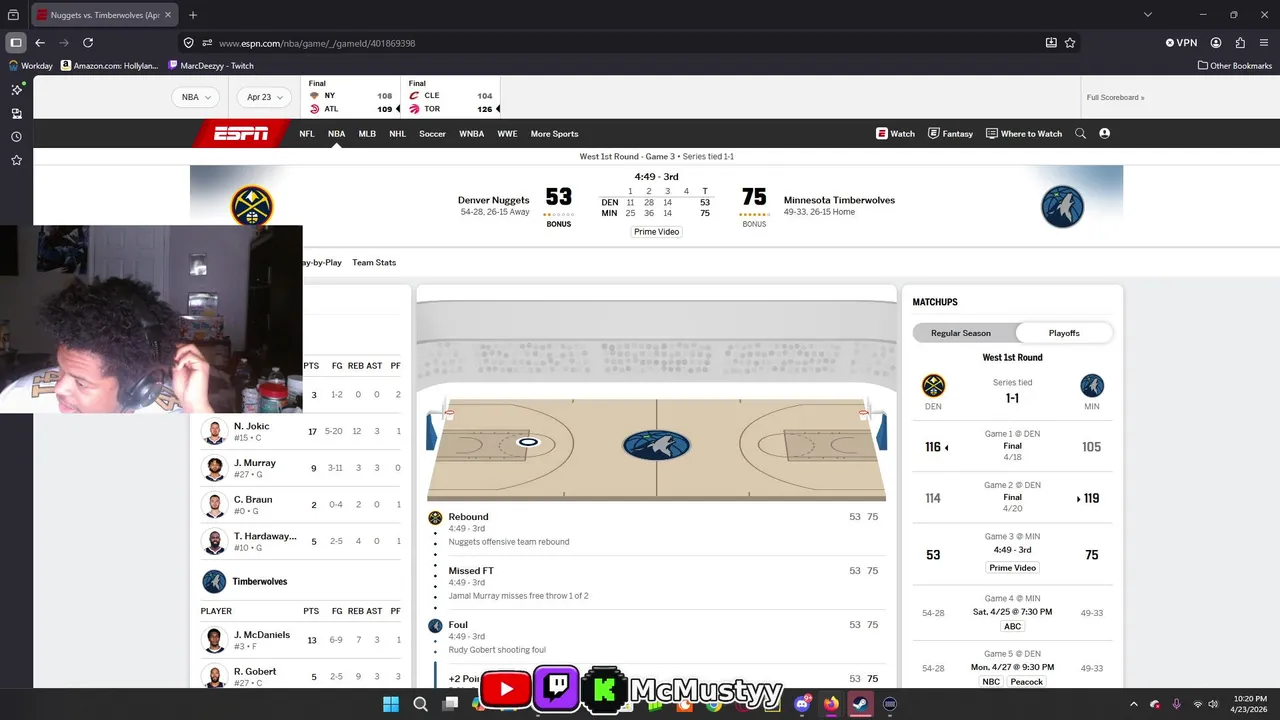Expand More Sports menu

click(554, 133)
